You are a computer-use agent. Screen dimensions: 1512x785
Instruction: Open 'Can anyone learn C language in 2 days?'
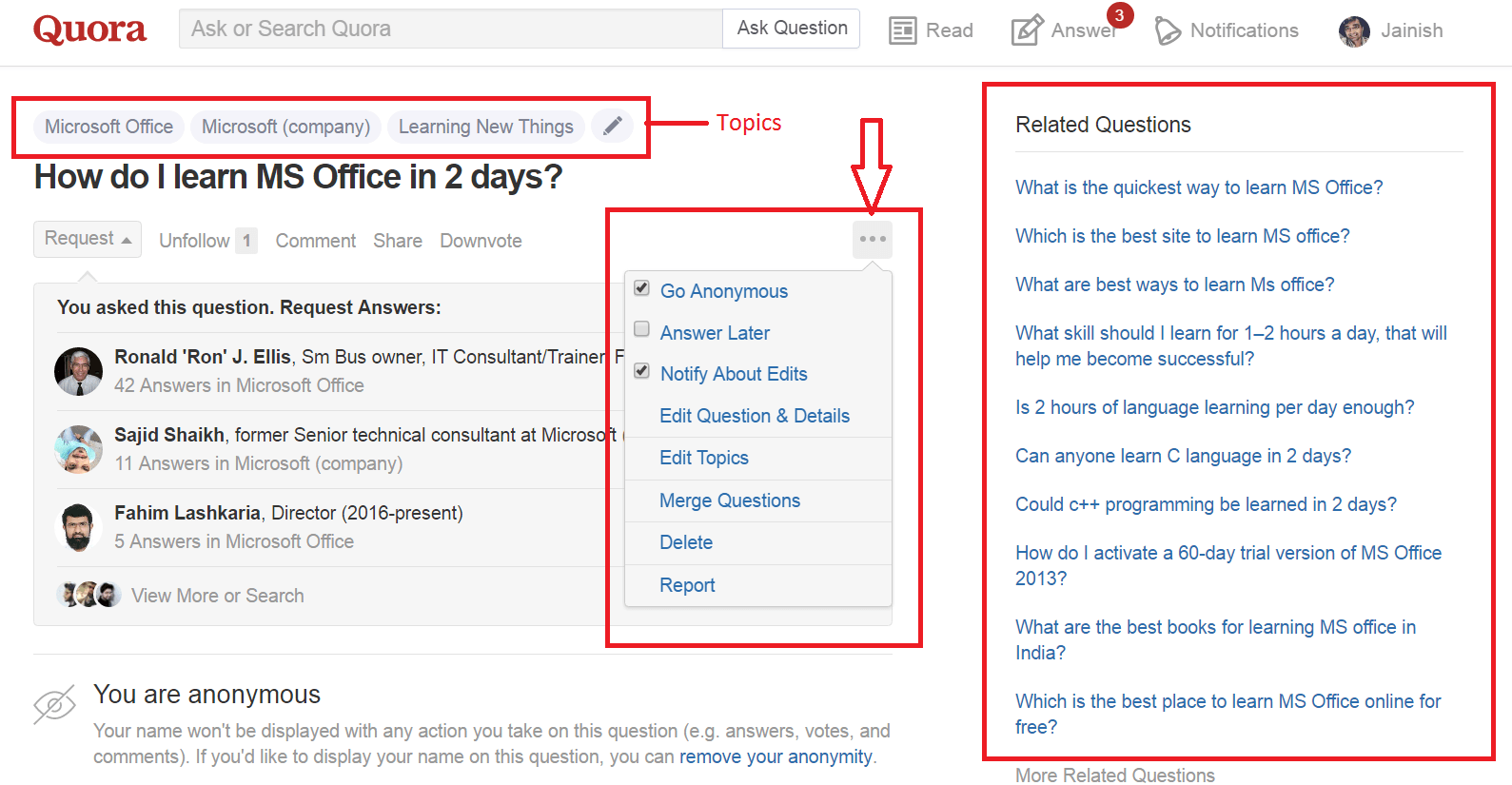pos(1183,456)
